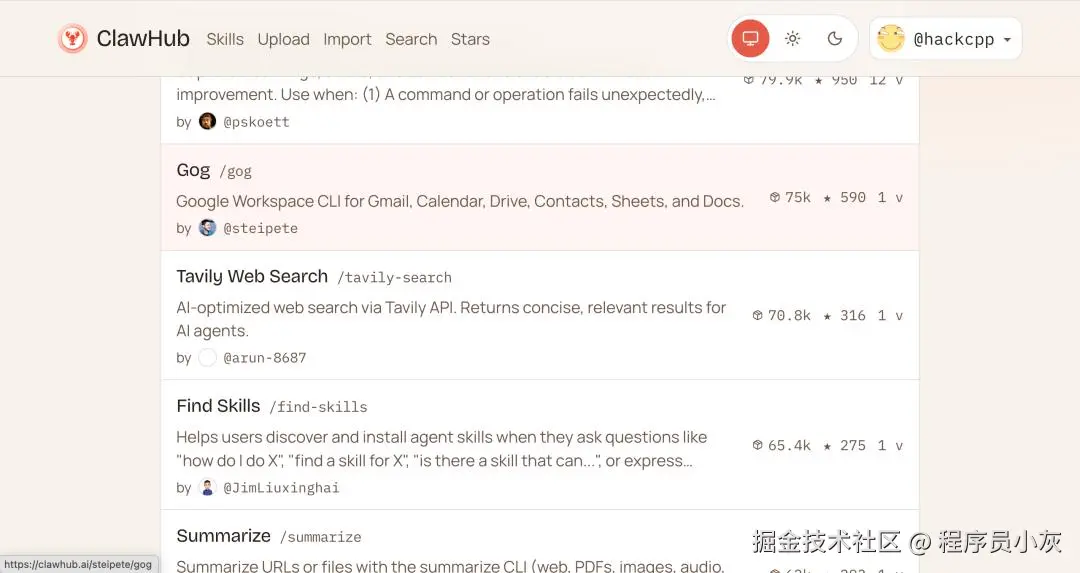Click Tavily '1 v' version count
This screenshot has height=573, width=1080.
(x=890, y=315)
